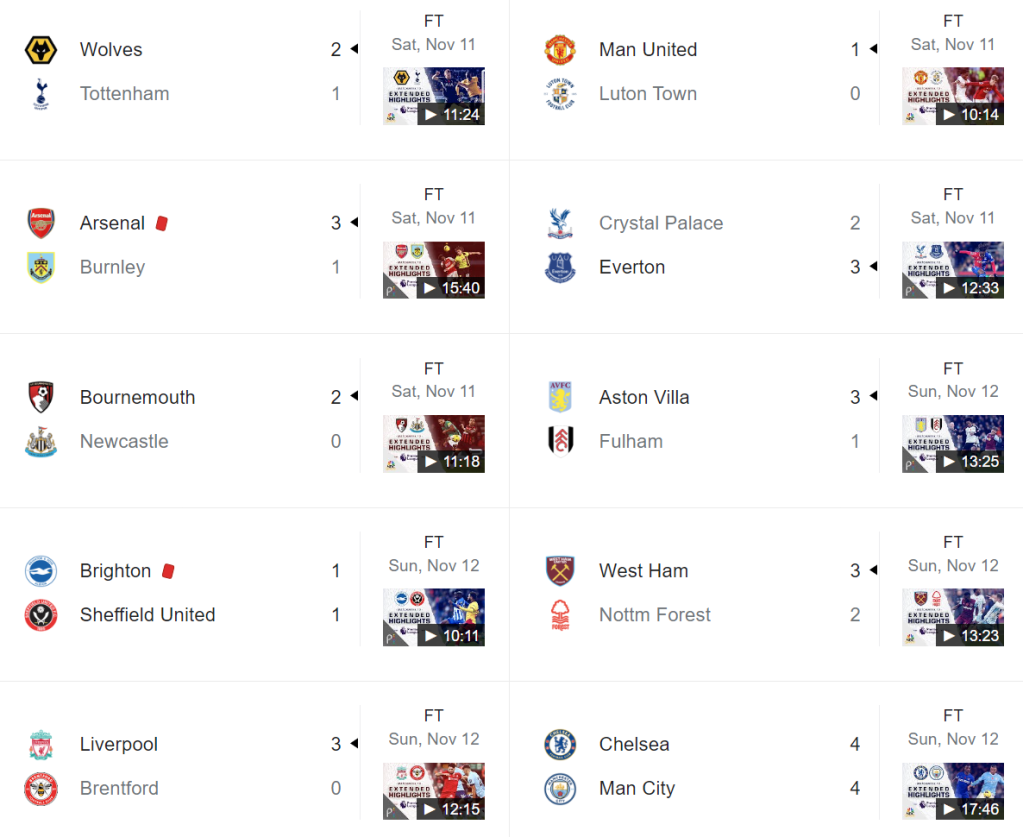Click the Tottenham club crest icon
The height and width of the screenshot is (837, 1023).
(41, 94)
